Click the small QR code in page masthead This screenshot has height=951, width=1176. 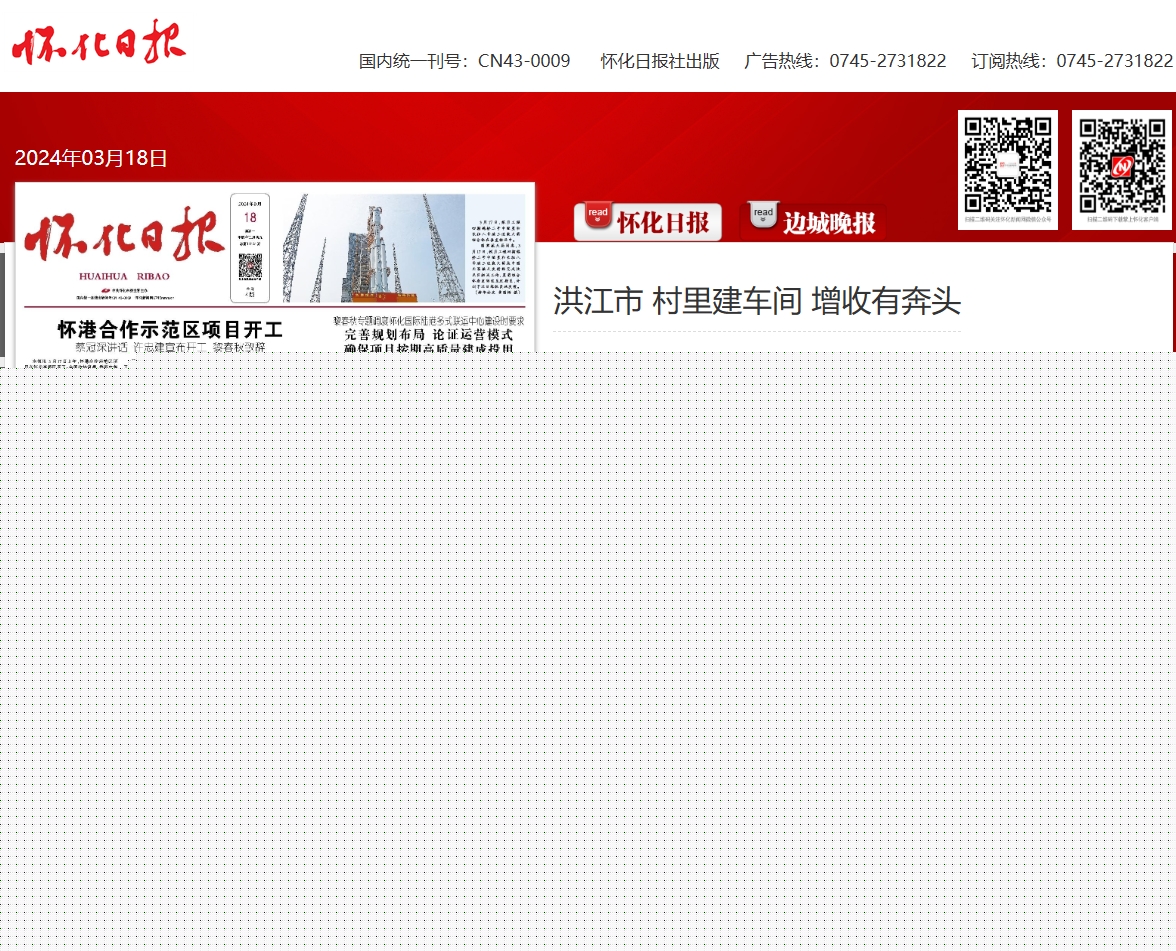pos(250,266)
